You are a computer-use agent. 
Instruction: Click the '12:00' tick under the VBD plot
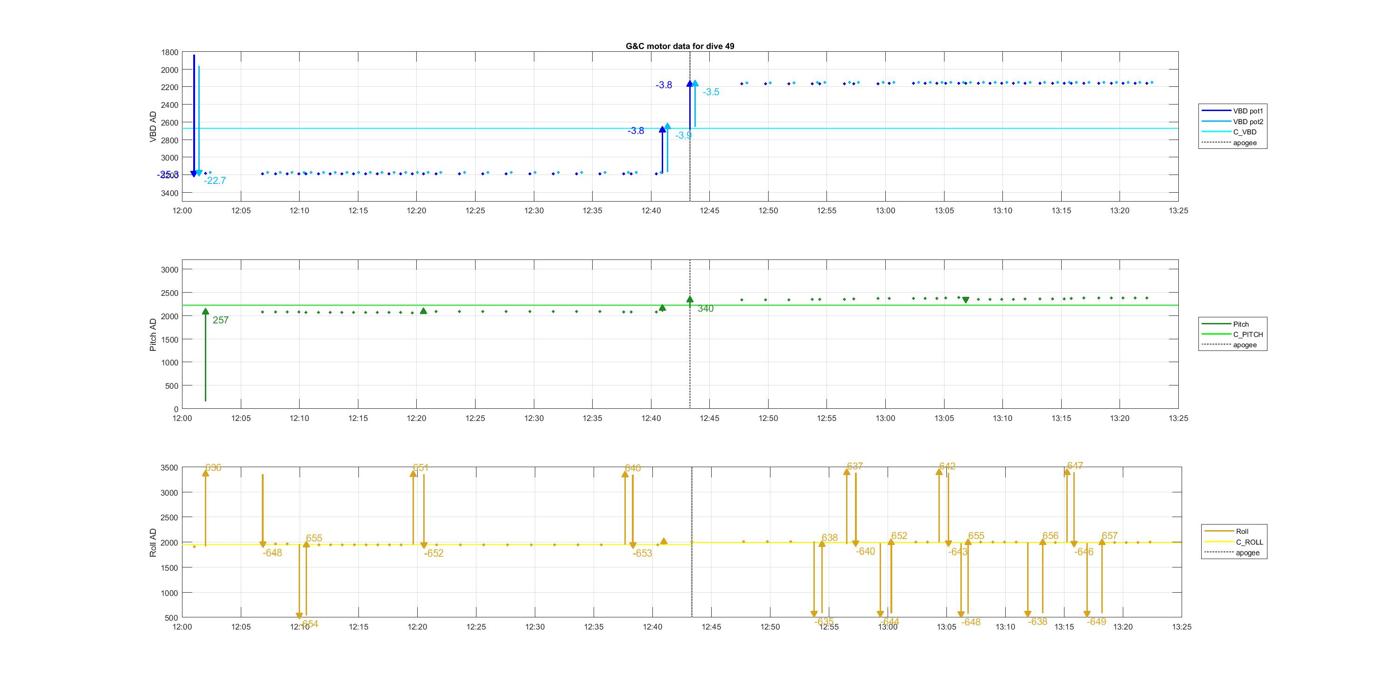(x=182, y=210)
